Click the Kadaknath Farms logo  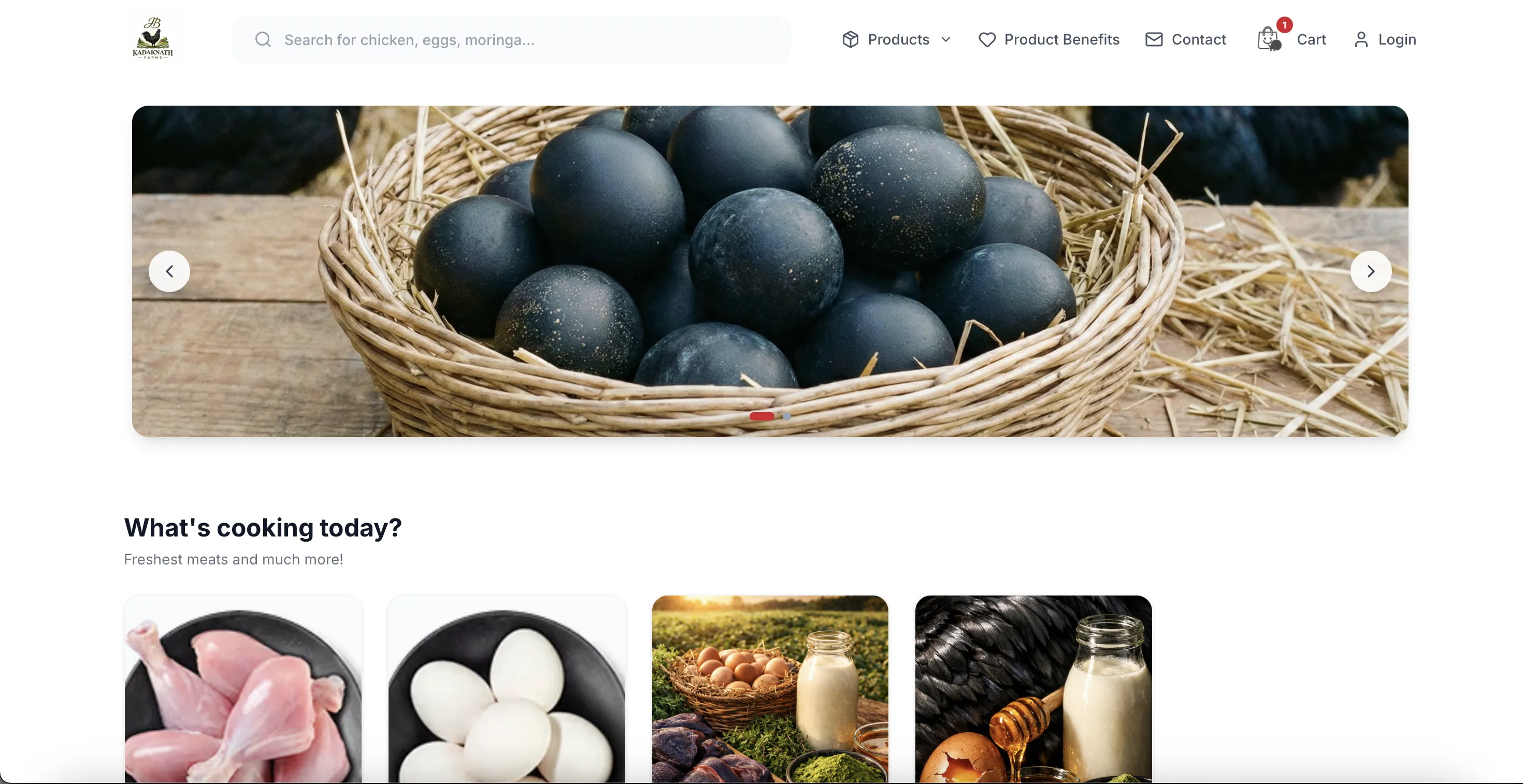[x=152, y=38]
